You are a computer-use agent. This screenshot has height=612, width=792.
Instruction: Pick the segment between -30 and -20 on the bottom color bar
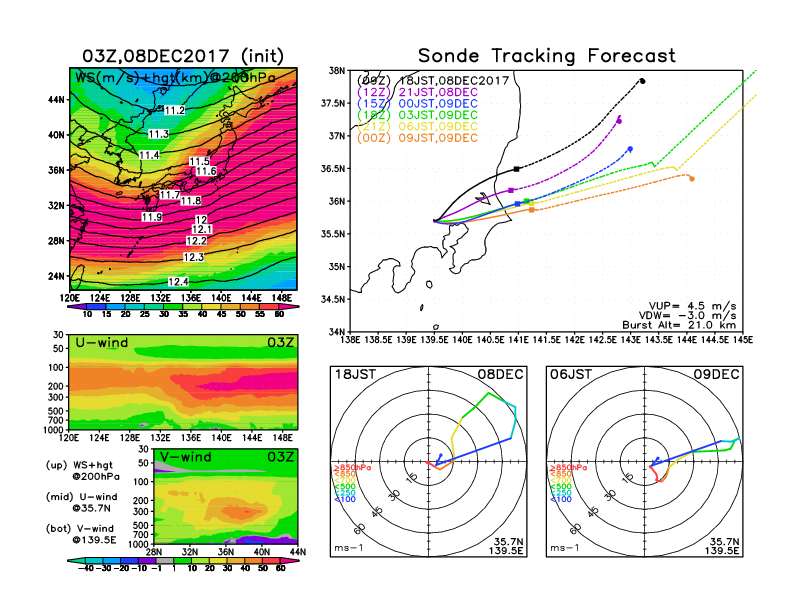pos(112,561)
